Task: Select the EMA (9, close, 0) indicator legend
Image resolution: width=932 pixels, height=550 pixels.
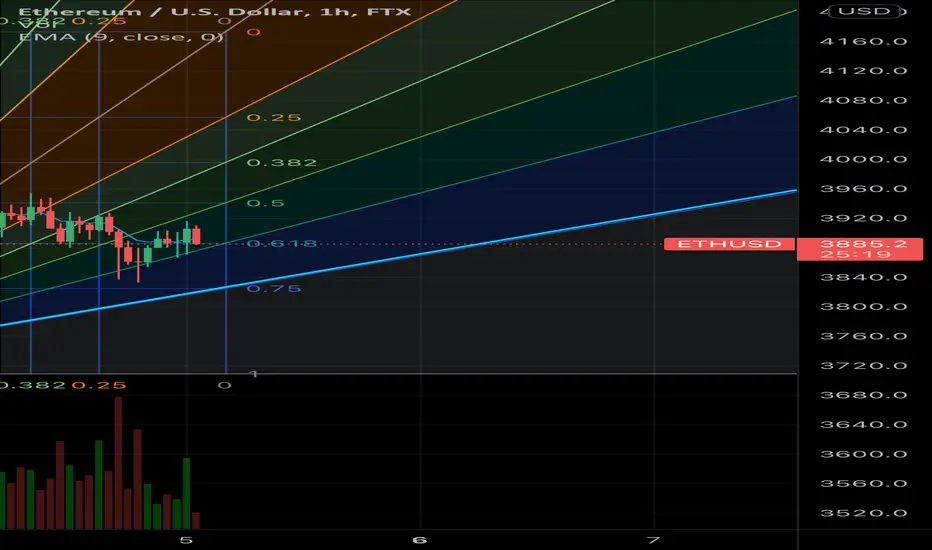Action: tap(121, 37)
